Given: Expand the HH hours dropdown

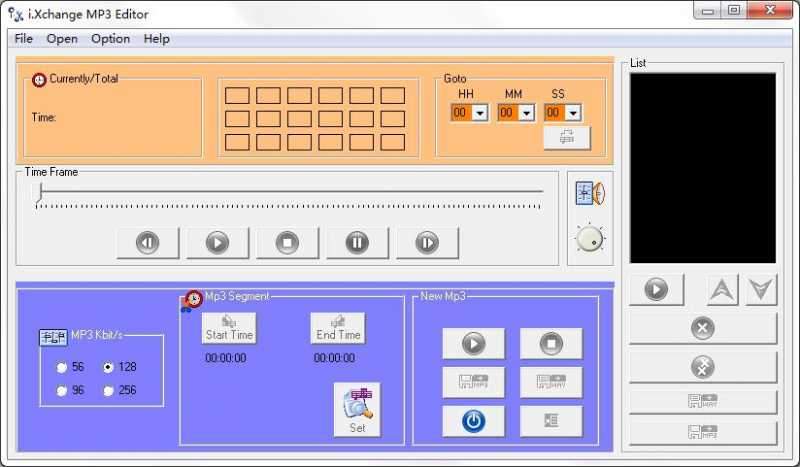Looking at the screenshot, I should point(480,113).
